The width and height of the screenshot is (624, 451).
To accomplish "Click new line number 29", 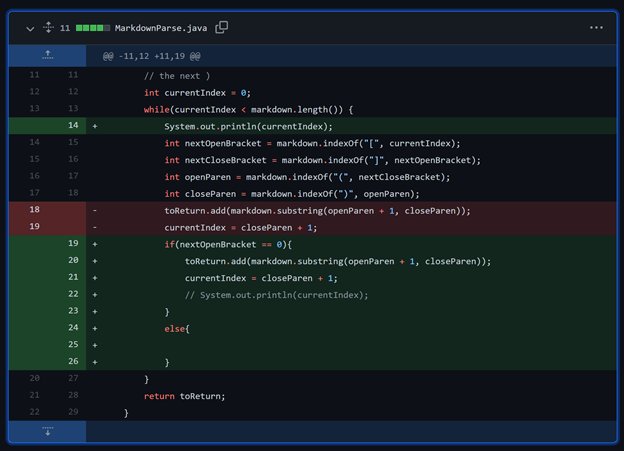I will (x=73, y=412).
